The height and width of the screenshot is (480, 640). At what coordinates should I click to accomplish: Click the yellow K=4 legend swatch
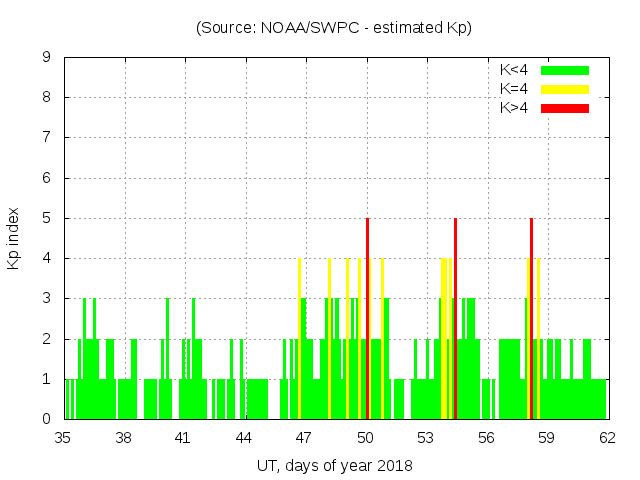[x=565, y=89]
